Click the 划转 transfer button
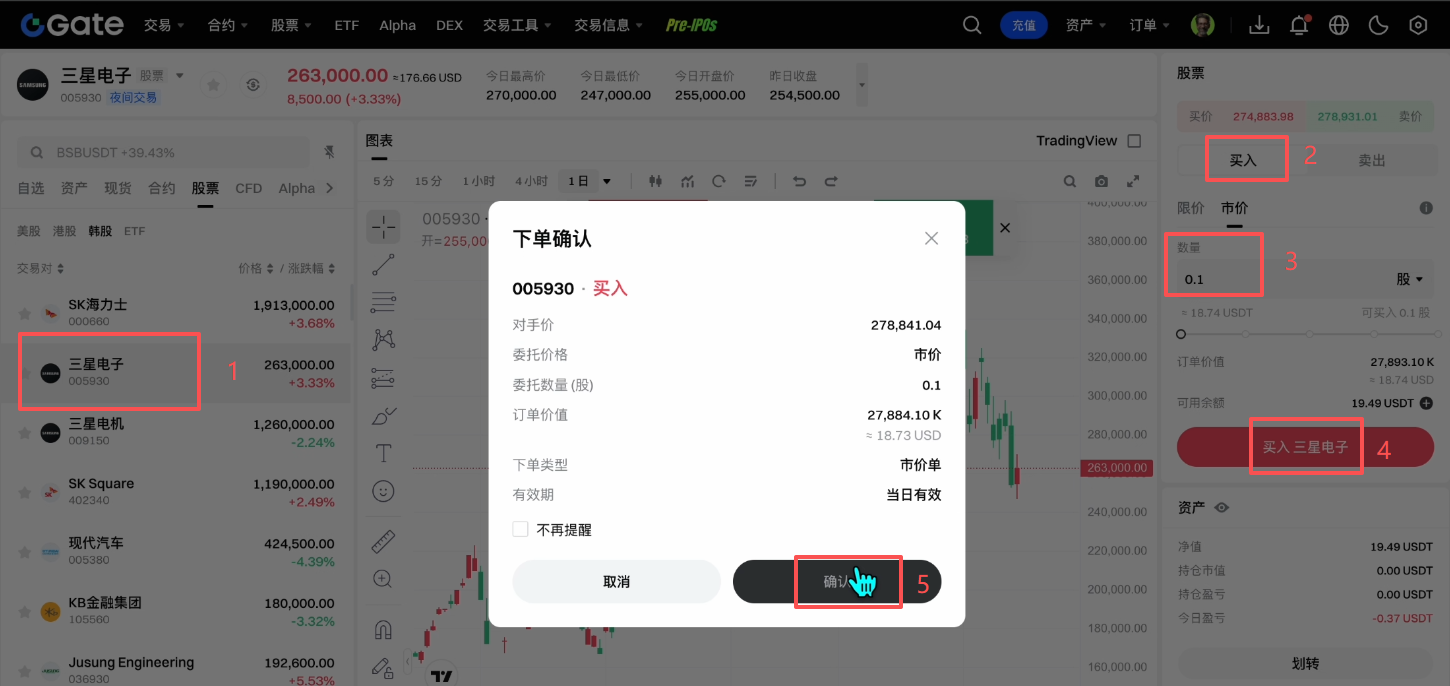1450x686 pixels. pyautogui.click(x=1306, y=663)
